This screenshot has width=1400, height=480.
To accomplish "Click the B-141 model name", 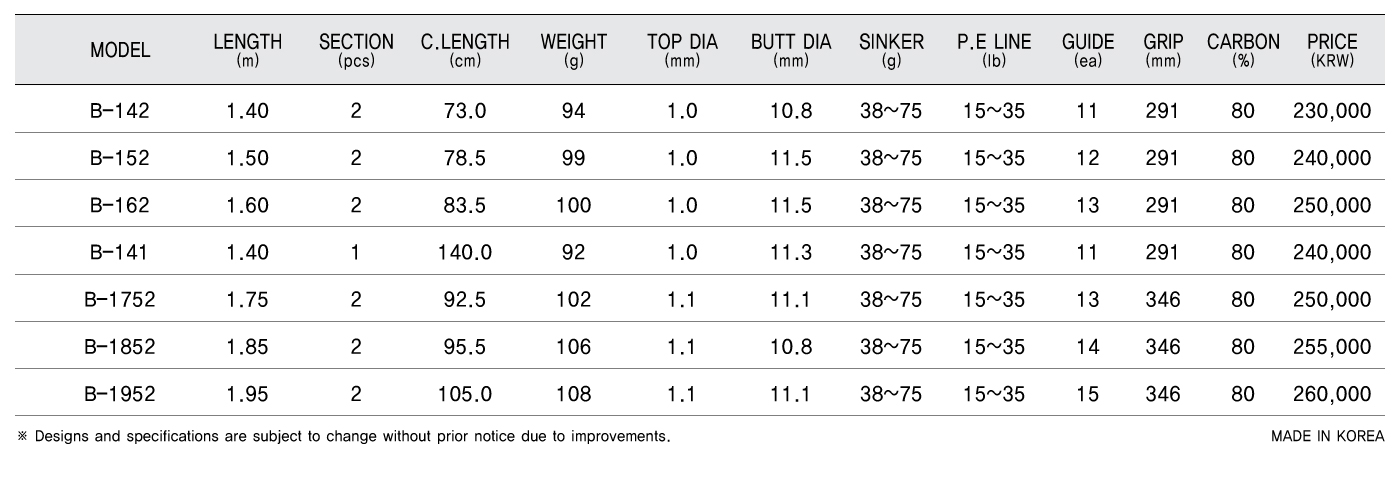I will point(120,253).
